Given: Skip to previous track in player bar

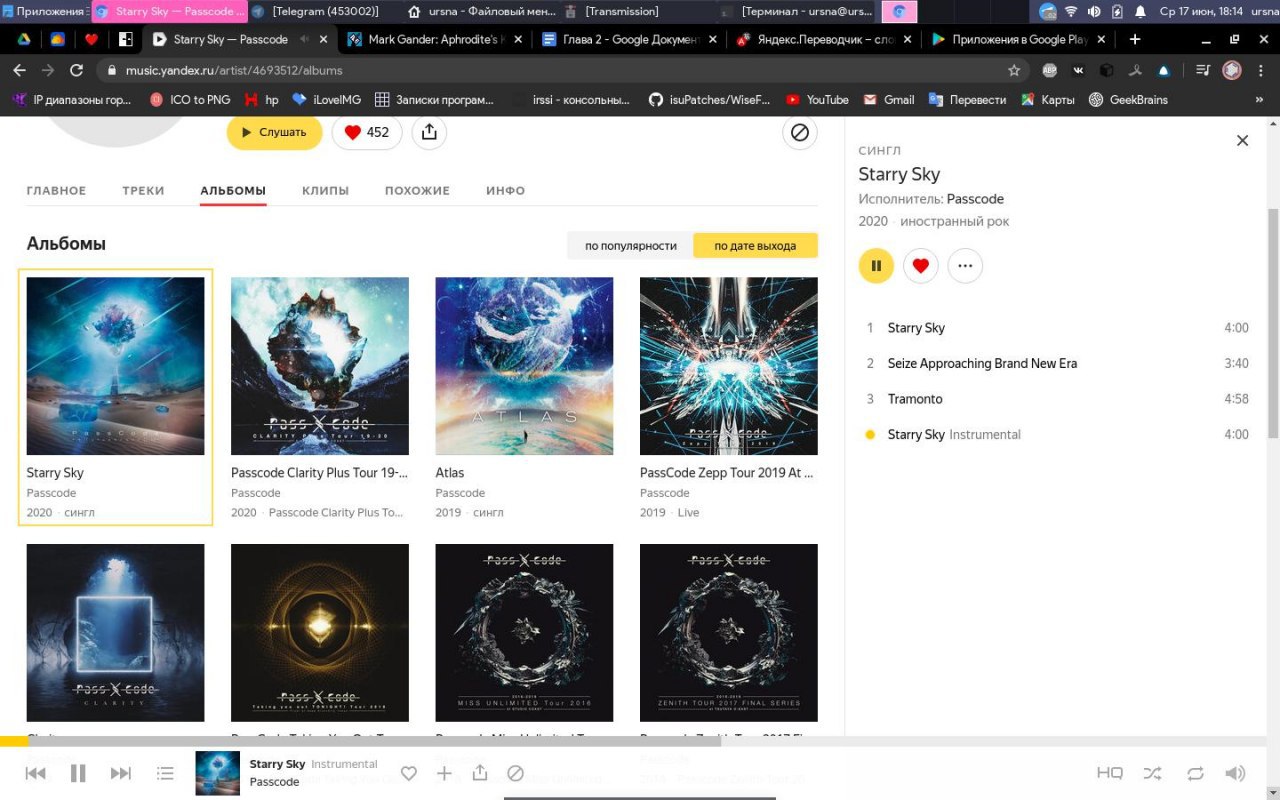Looking at the screenshot, I should click(x=35, y=773).
